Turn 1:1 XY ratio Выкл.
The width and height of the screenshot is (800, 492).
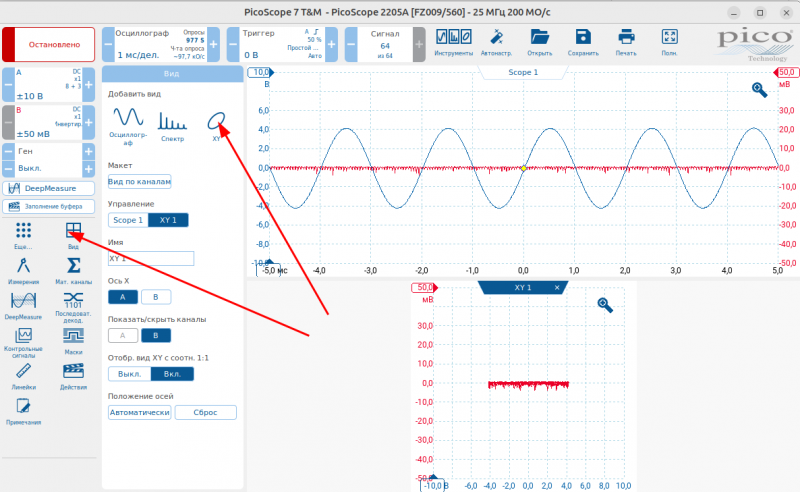point(130,374)
